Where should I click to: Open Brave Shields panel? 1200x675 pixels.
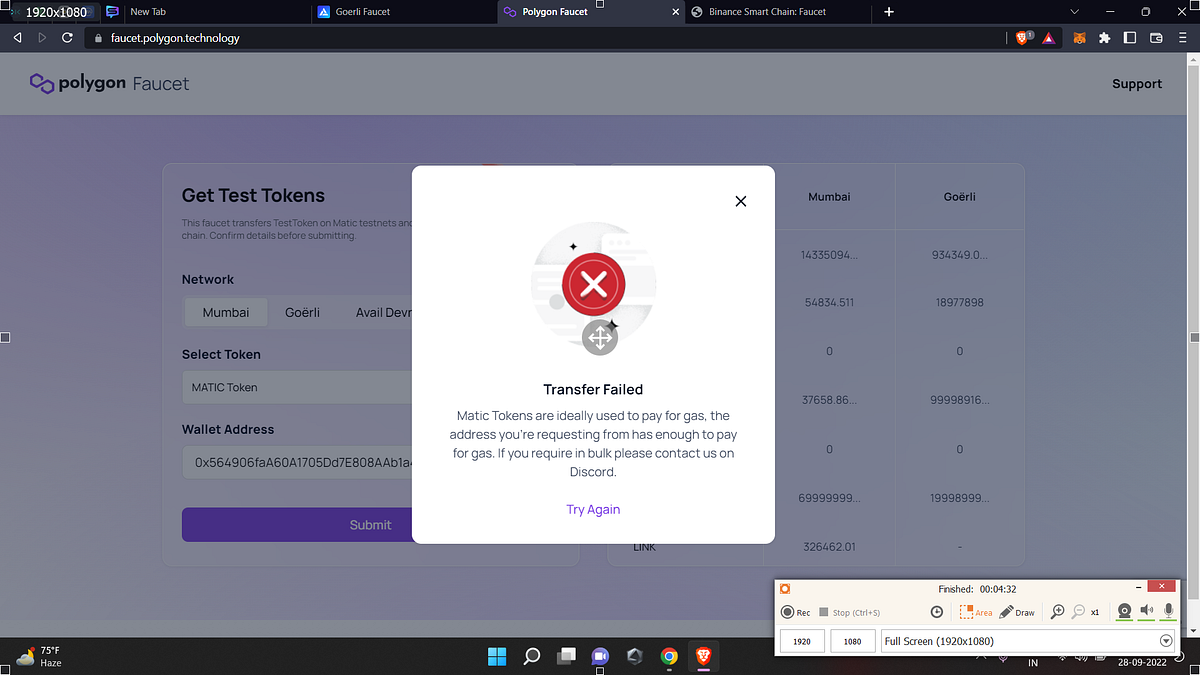[x=1021, y=37]
